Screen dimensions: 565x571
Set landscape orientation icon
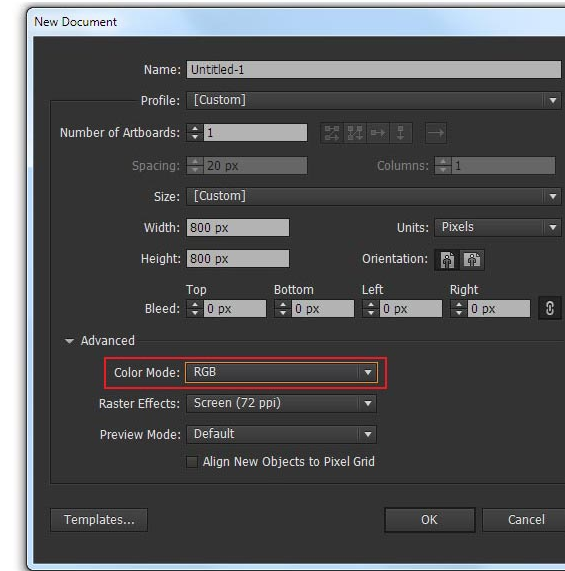pos(472,260)
